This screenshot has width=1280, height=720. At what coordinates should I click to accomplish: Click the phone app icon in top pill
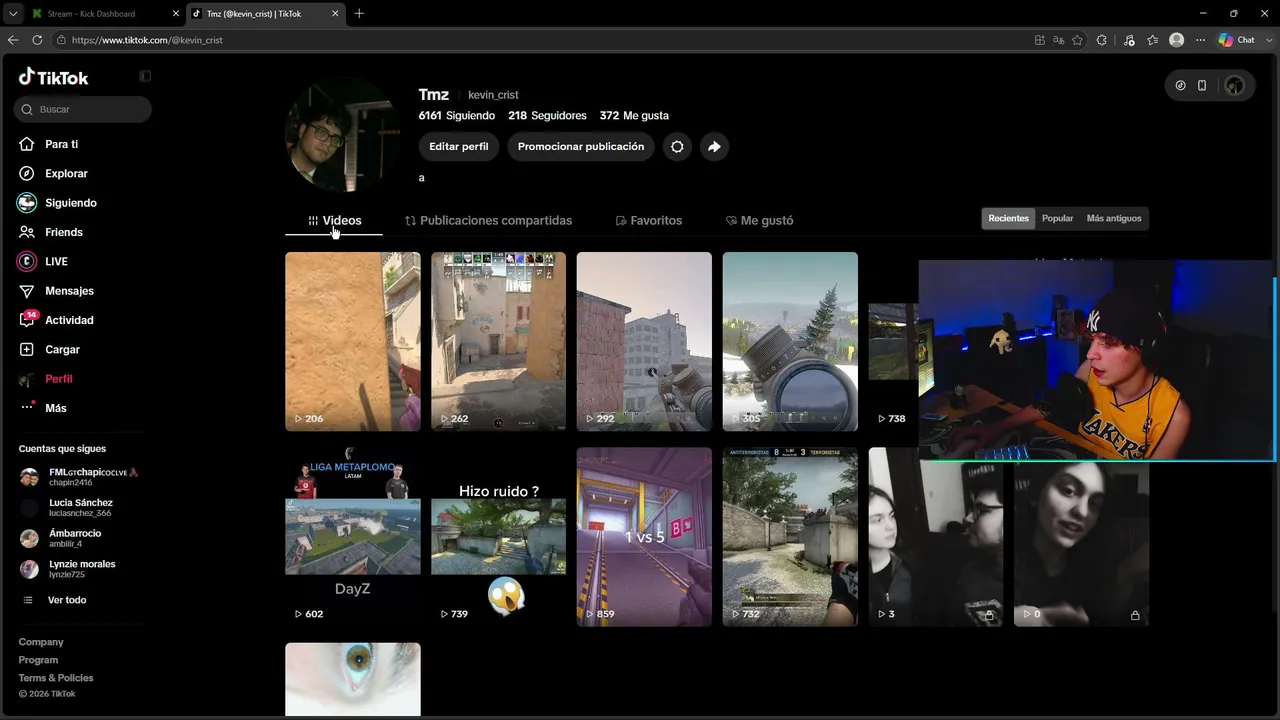coord(1202,86)
